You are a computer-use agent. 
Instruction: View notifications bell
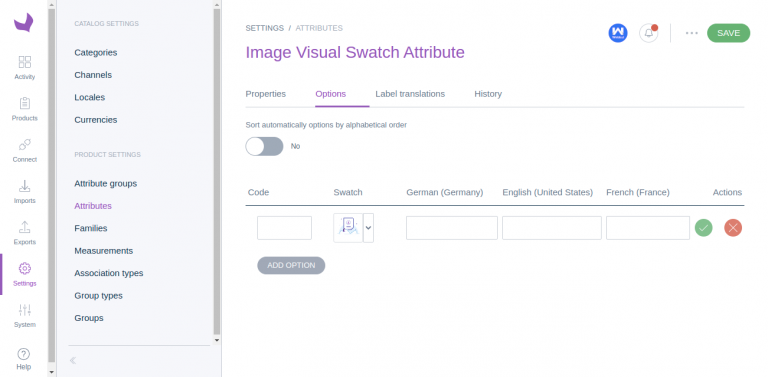[x=648, y=33]
